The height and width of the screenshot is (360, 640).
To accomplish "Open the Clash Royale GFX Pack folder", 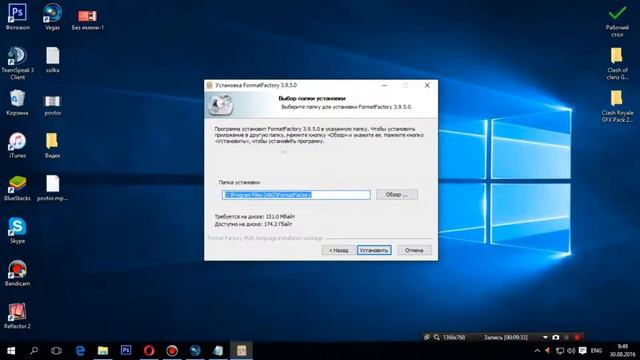I will point(617,106).
